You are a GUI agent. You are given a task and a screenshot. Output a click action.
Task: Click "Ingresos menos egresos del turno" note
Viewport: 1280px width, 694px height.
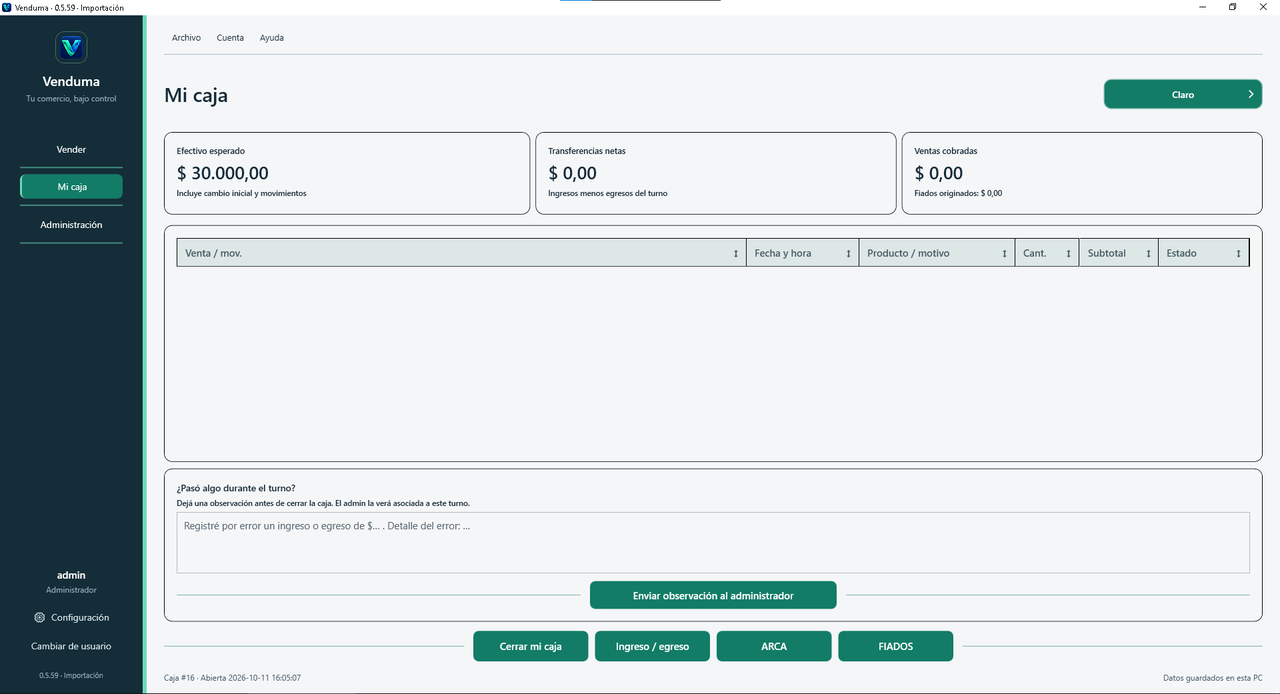608,193
